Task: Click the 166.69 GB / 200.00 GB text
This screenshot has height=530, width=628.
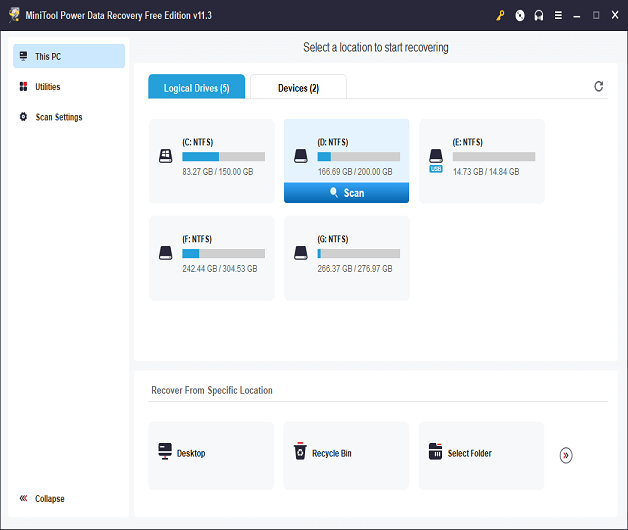Action: coord(355,171)
